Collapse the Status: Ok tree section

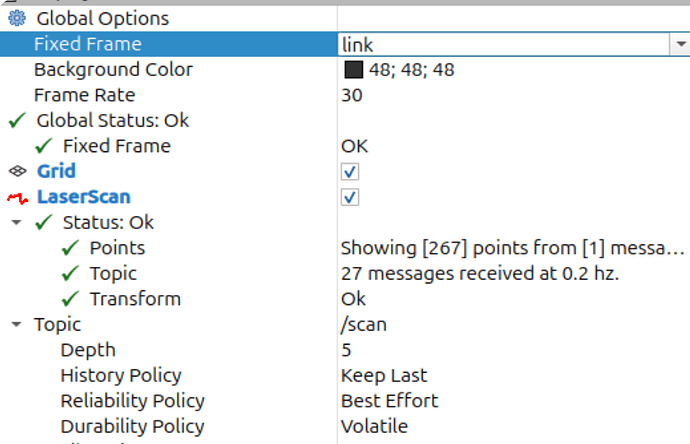point(16,223)
